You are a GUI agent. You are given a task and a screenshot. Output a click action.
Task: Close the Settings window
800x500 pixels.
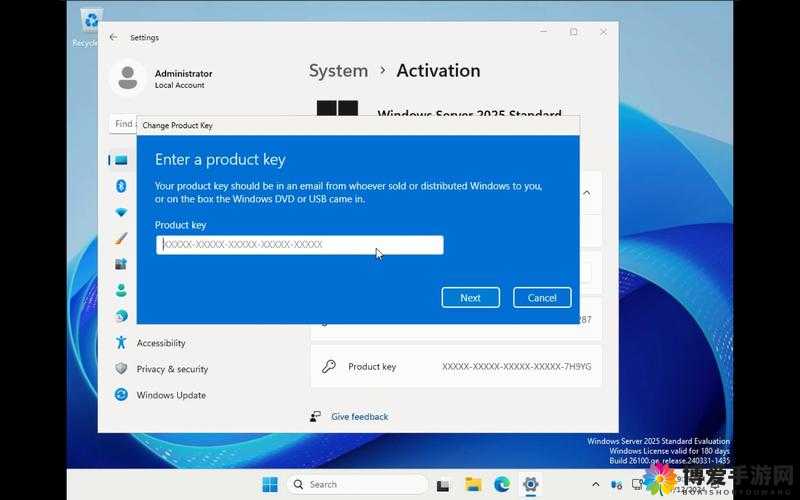604,32
